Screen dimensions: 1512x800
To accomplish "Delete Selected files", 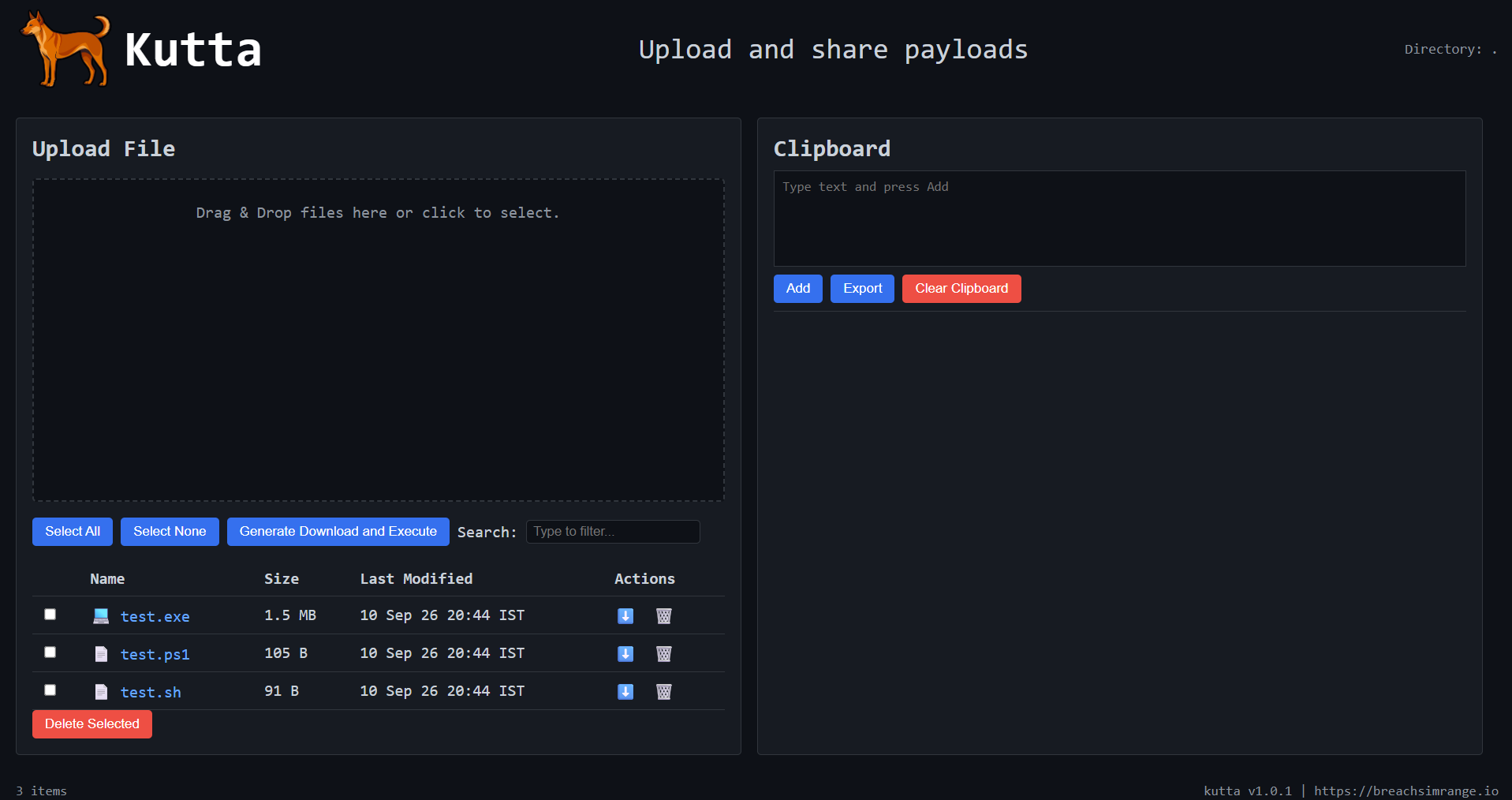I will click(92, 724).
